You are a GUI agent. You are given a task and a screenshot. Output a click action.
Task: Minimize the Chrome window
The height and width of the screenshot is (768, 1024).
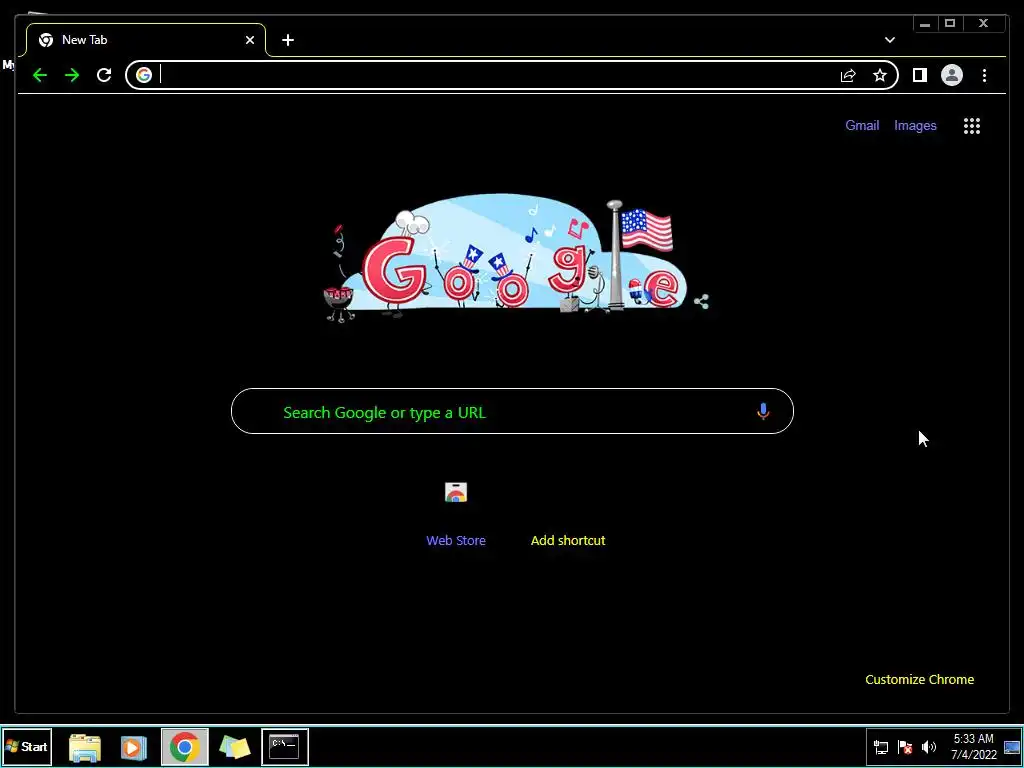pyautogui.click(x=925, y=24)
